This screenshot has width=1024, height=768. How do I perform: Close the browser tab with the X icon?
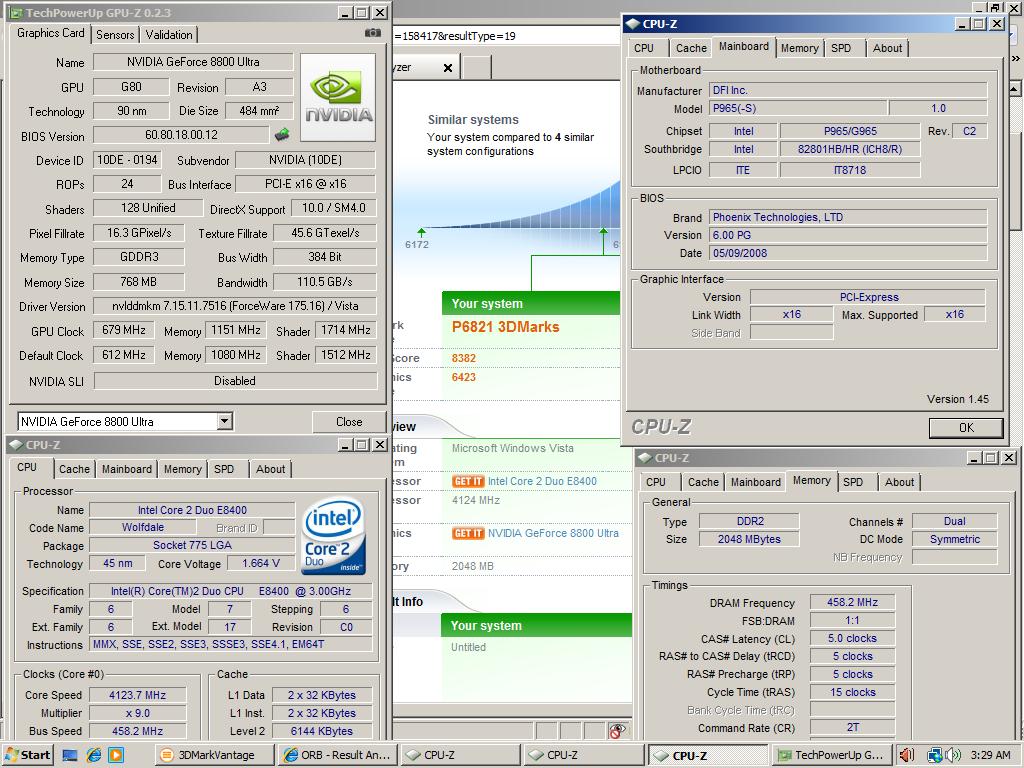[x=448, y=67]
